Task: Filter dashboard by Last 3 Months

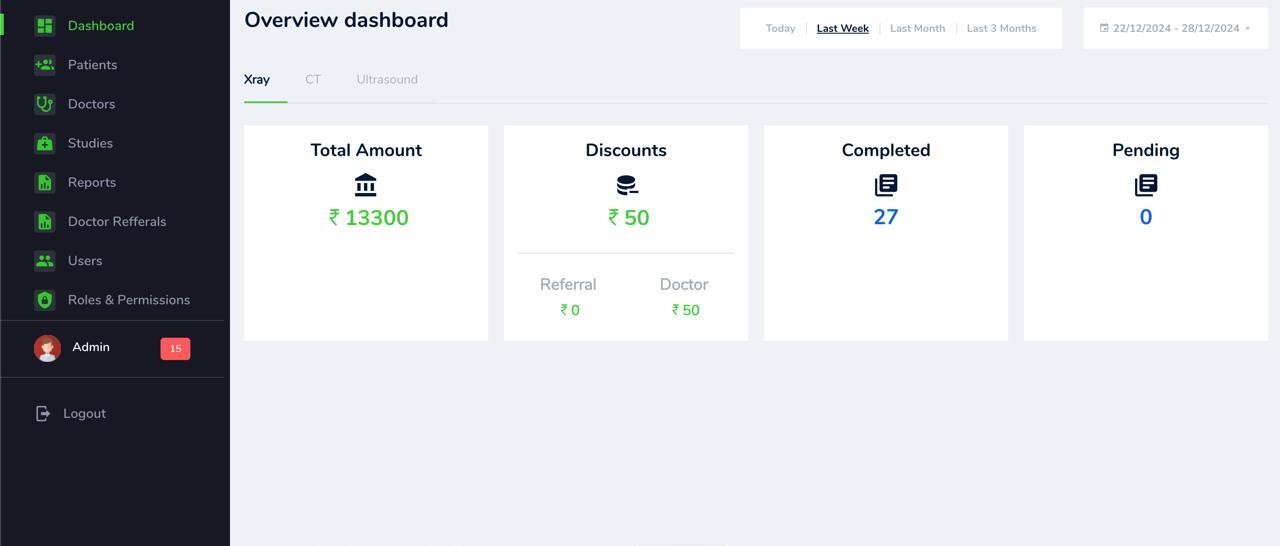Action: pyautogui.click(x=1001, y=28)
